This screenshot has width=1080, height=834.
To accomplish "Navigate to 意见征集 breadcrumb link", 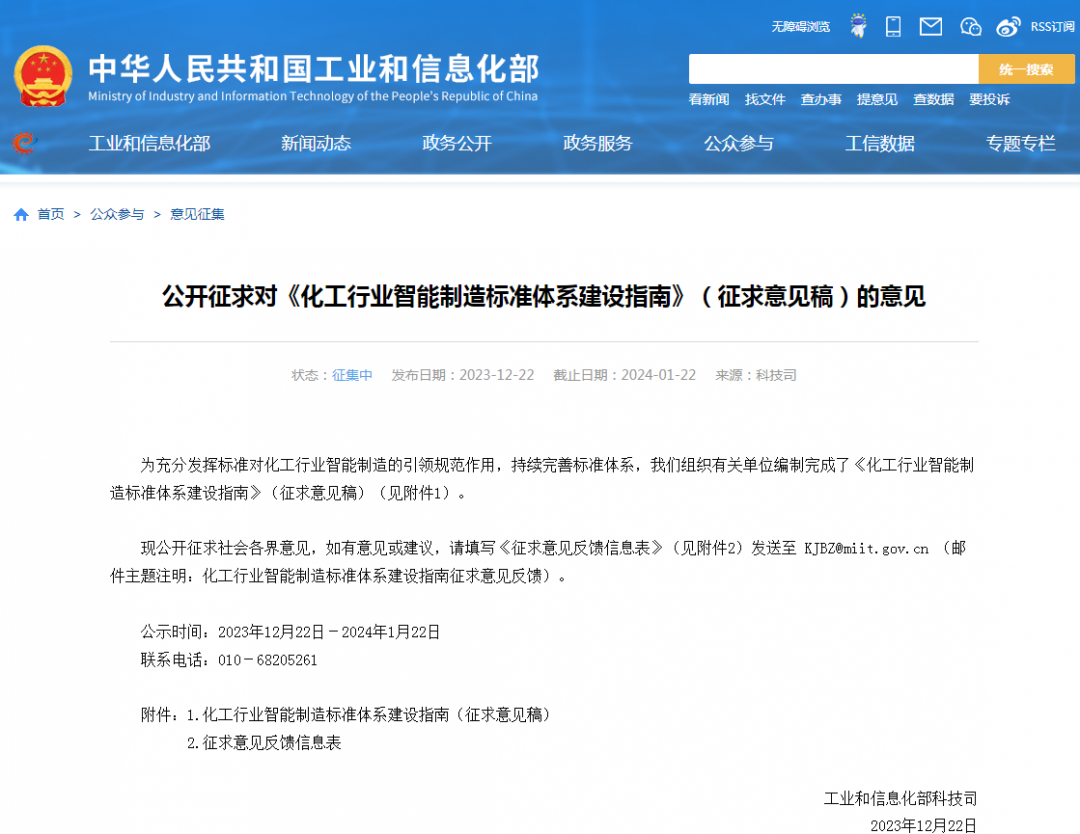I will tap(197, 214).
